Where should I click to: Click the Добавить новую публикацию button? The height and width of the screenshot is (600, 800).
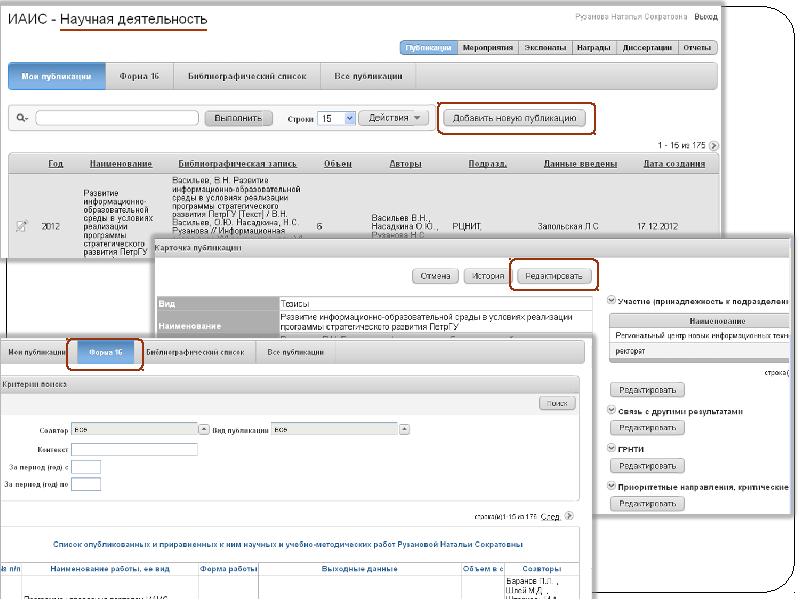(516, 117)
